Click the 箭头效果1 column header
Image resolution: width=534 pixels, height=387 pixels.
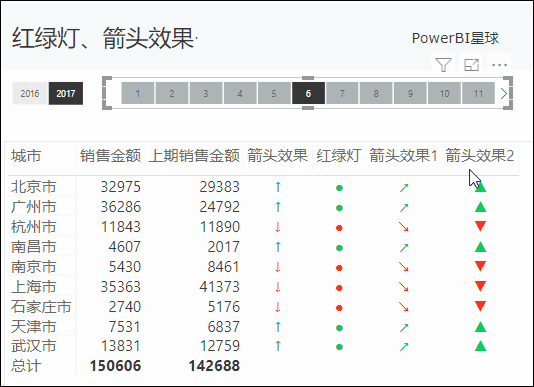(x=403, y=156)
